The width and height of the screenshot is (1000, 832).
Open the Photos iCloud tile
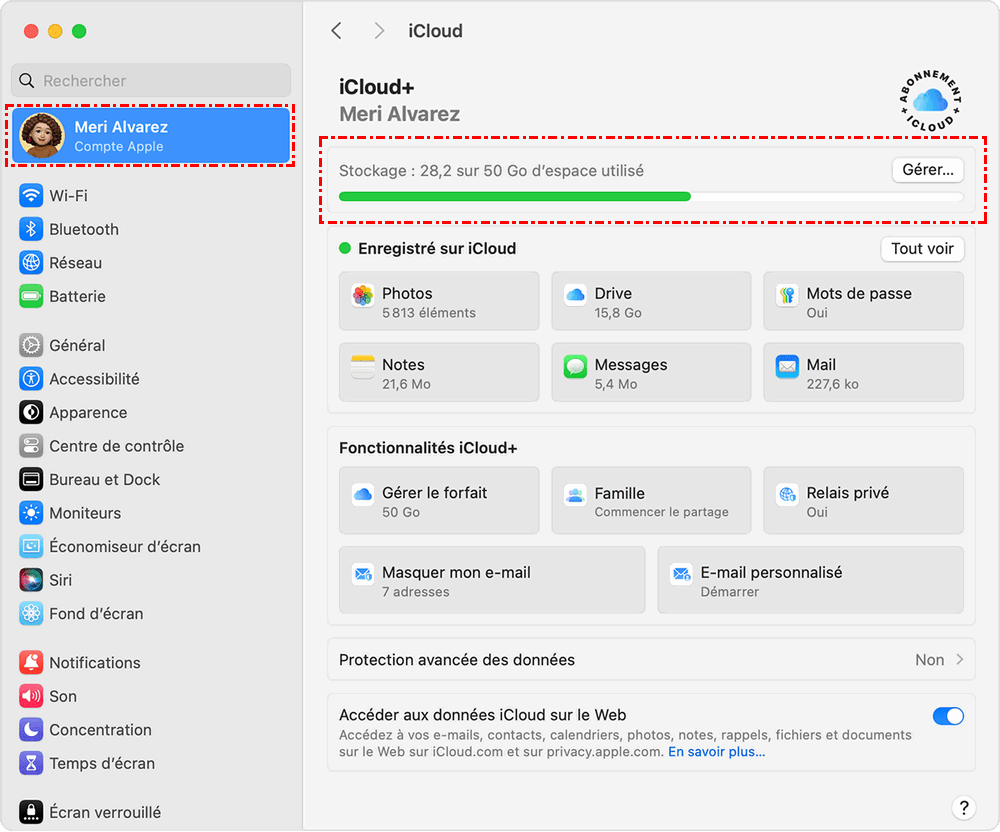click(439, 301)
